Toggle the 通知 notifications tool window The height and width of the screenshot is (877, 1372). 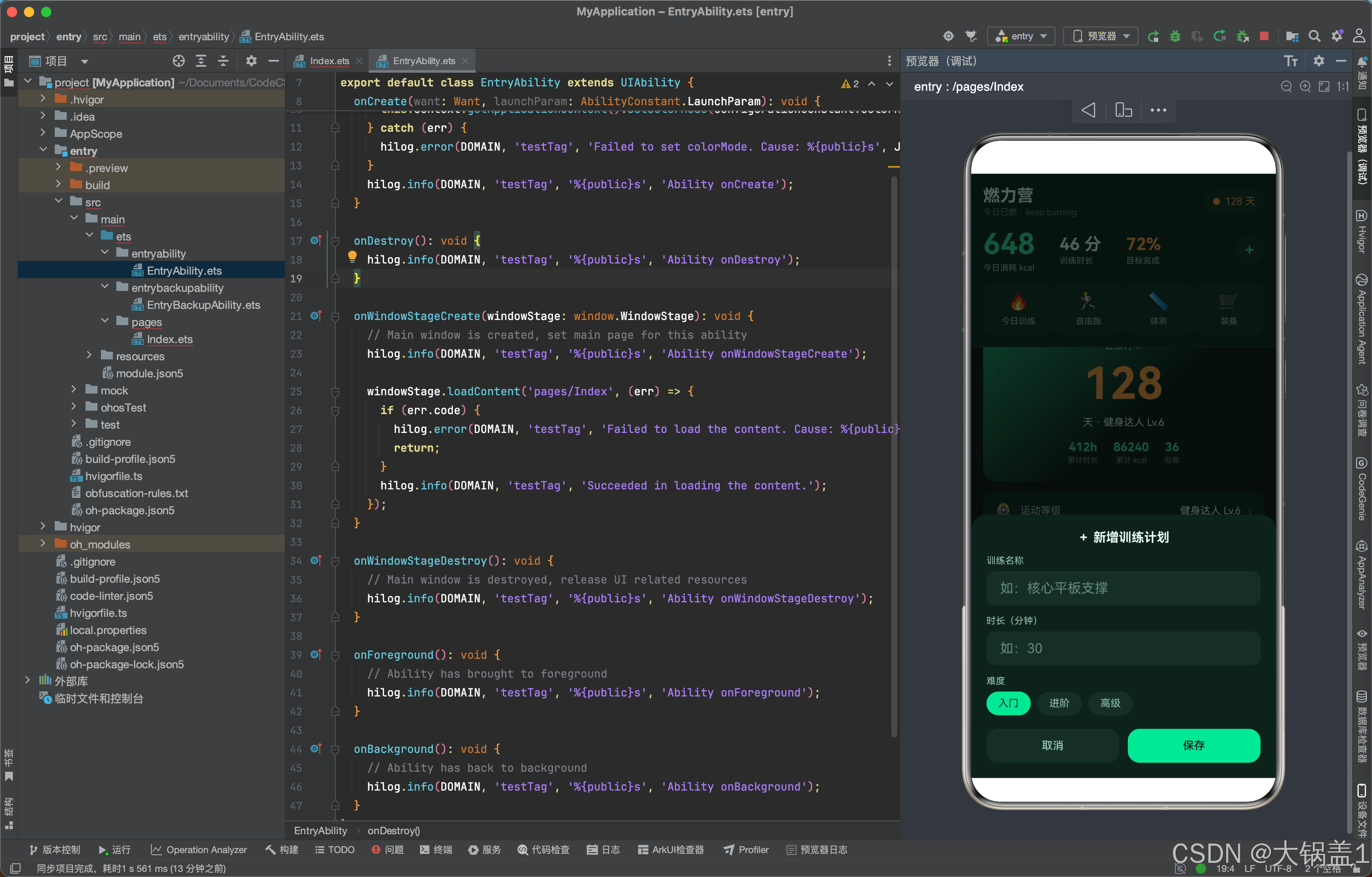pyautogui.click(x=1361, y=73)
